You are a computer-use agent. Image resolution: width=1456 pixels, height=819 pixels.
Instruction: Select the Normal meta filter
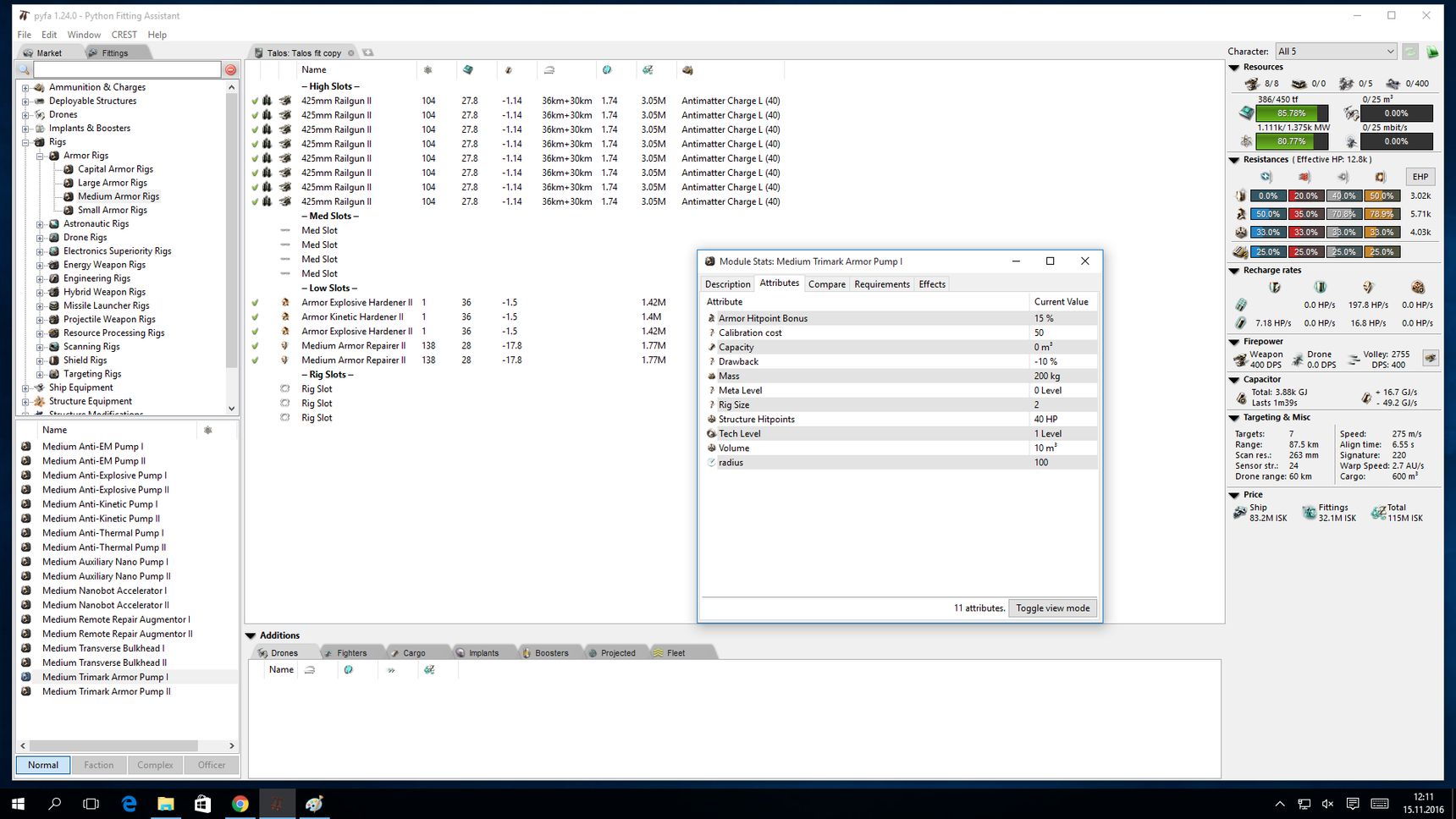click(x=43, y=765)
